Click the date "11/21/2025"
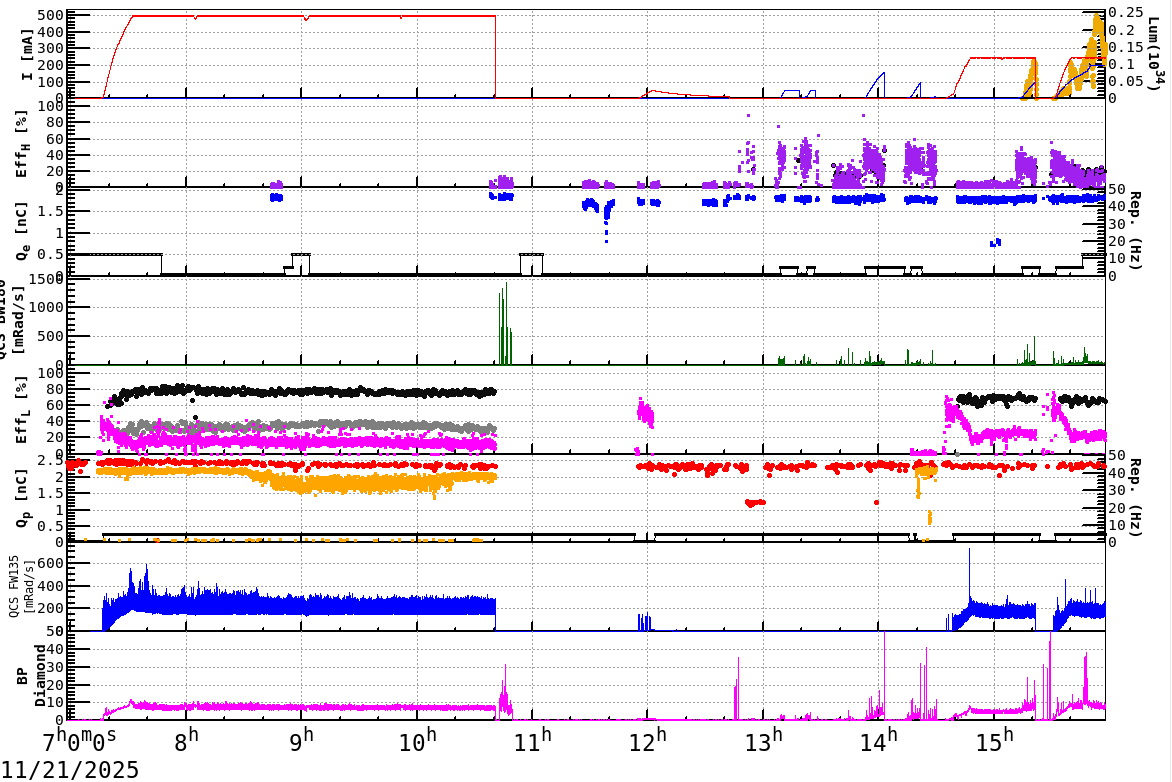This screenshot has width=1172, height=782. click(70, 769)
